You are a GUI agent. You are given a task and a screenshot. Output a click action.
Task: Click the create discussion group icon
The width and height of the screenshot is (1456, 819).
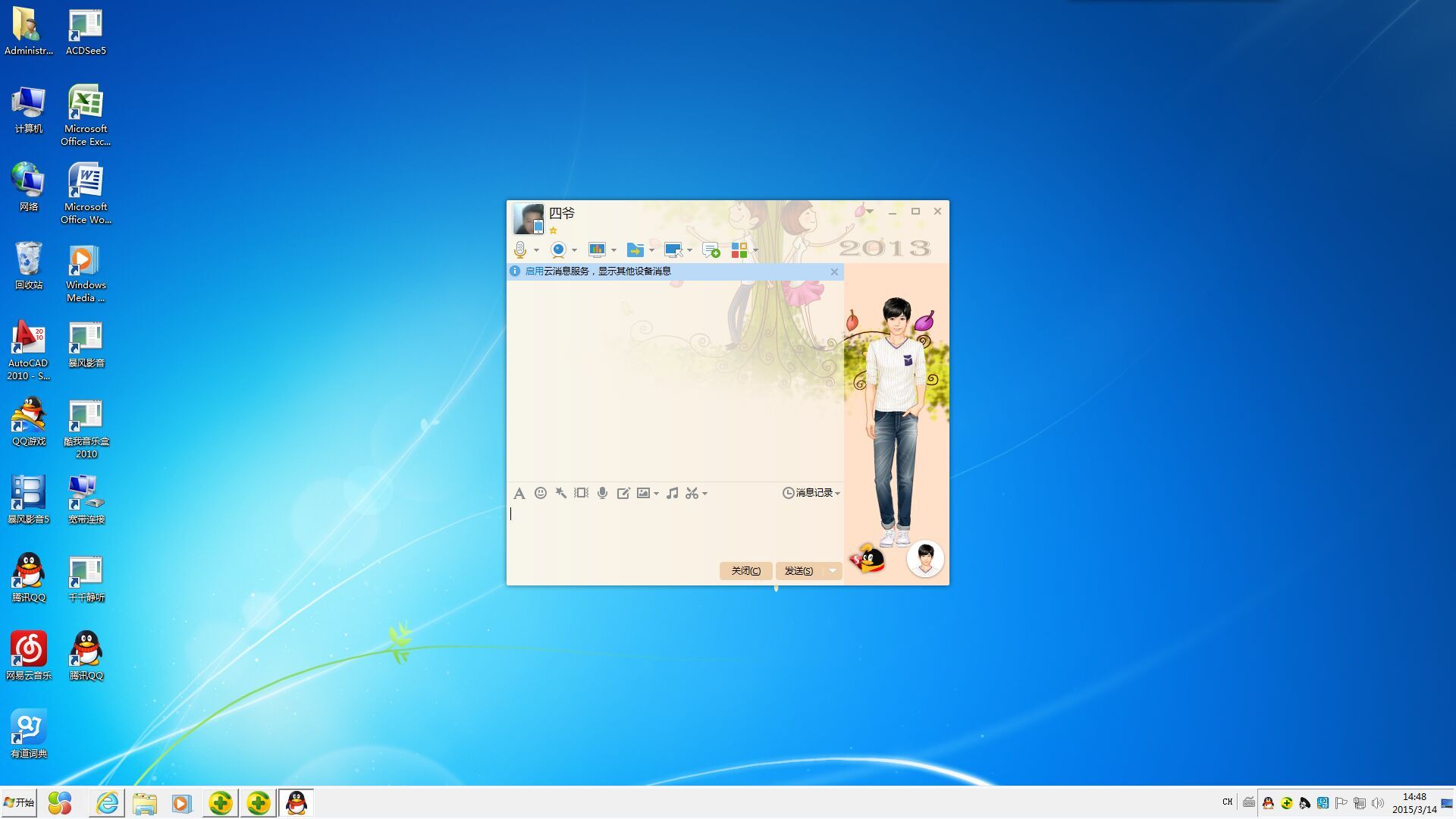point(711,249)
